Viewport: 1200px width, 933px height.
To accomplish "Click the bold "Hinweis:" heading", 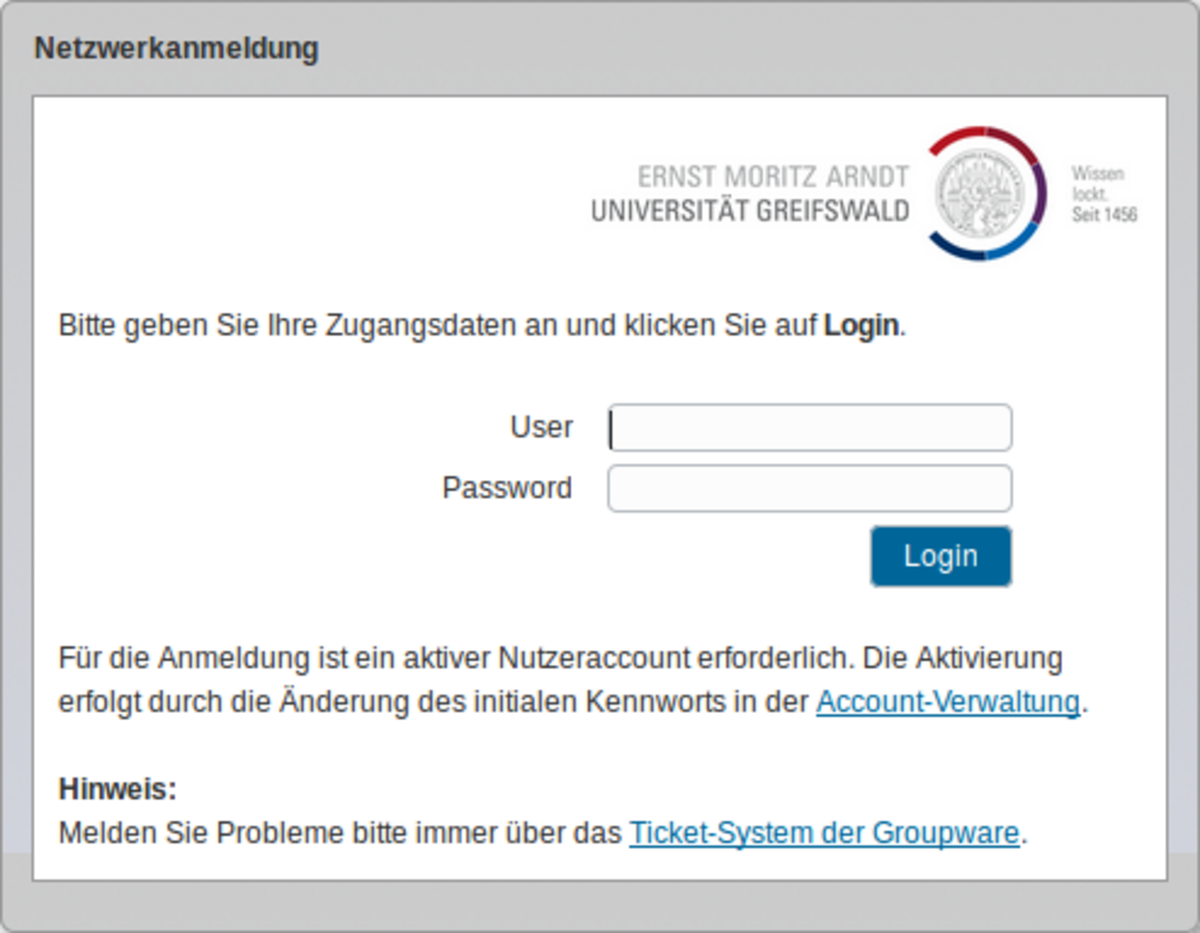I will point(117,789).
